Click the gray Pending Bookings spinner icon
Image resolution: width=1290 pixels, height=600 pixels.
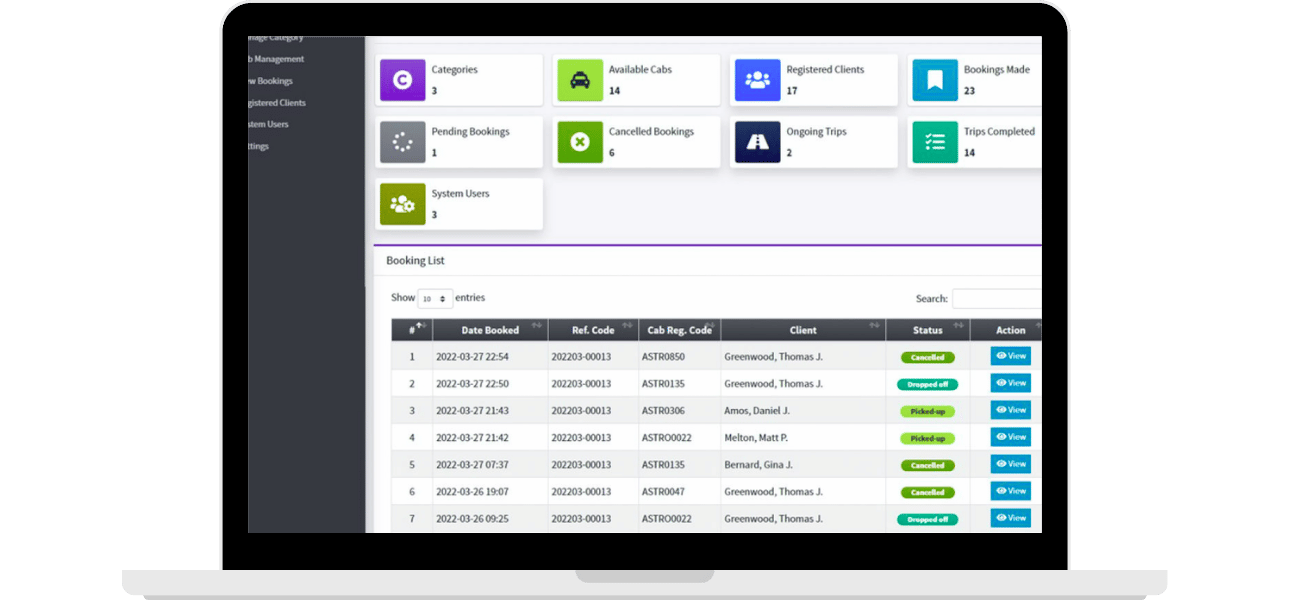pos(403,143)
